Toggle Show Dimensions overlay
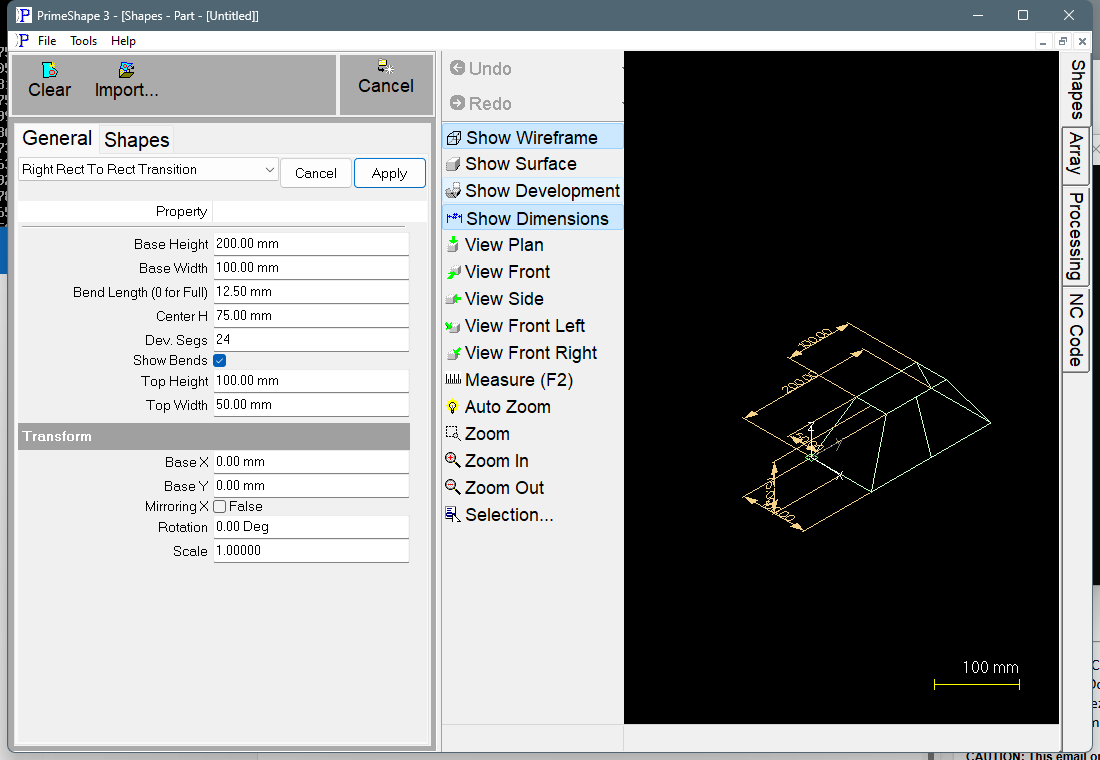The width and height of the screenshot is (1100, 760). coord(532,218)
